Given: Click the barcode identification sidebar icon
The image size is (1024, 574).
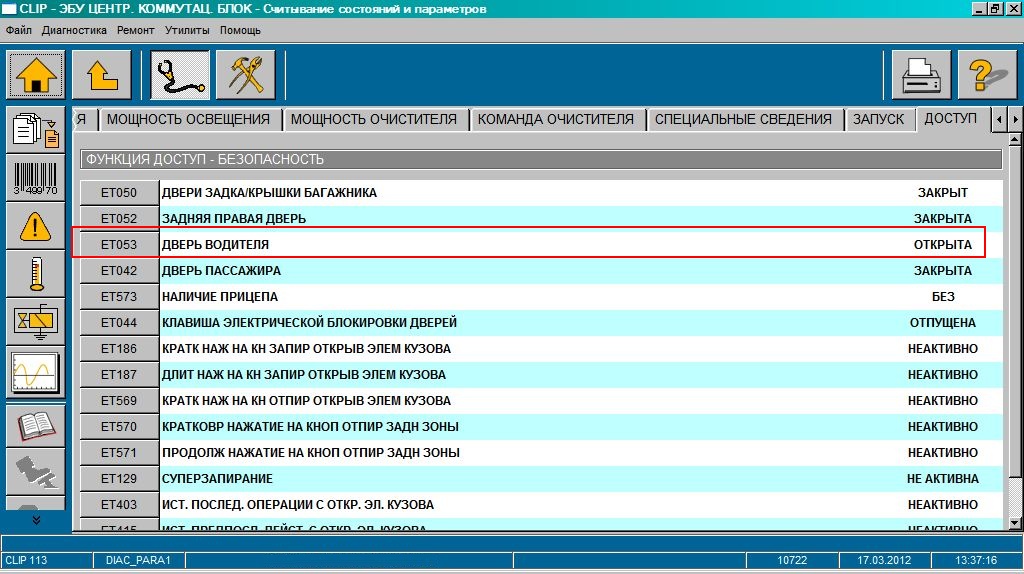Looking at the screenshot, I should [x=36, y=178].
